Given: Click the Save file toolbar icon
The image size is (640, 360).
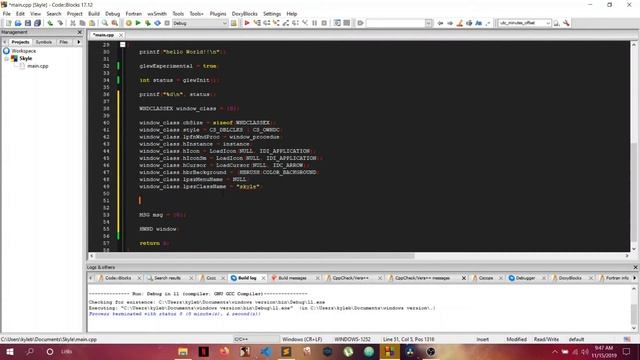Looking at the screenshot, I should (28, 23).
